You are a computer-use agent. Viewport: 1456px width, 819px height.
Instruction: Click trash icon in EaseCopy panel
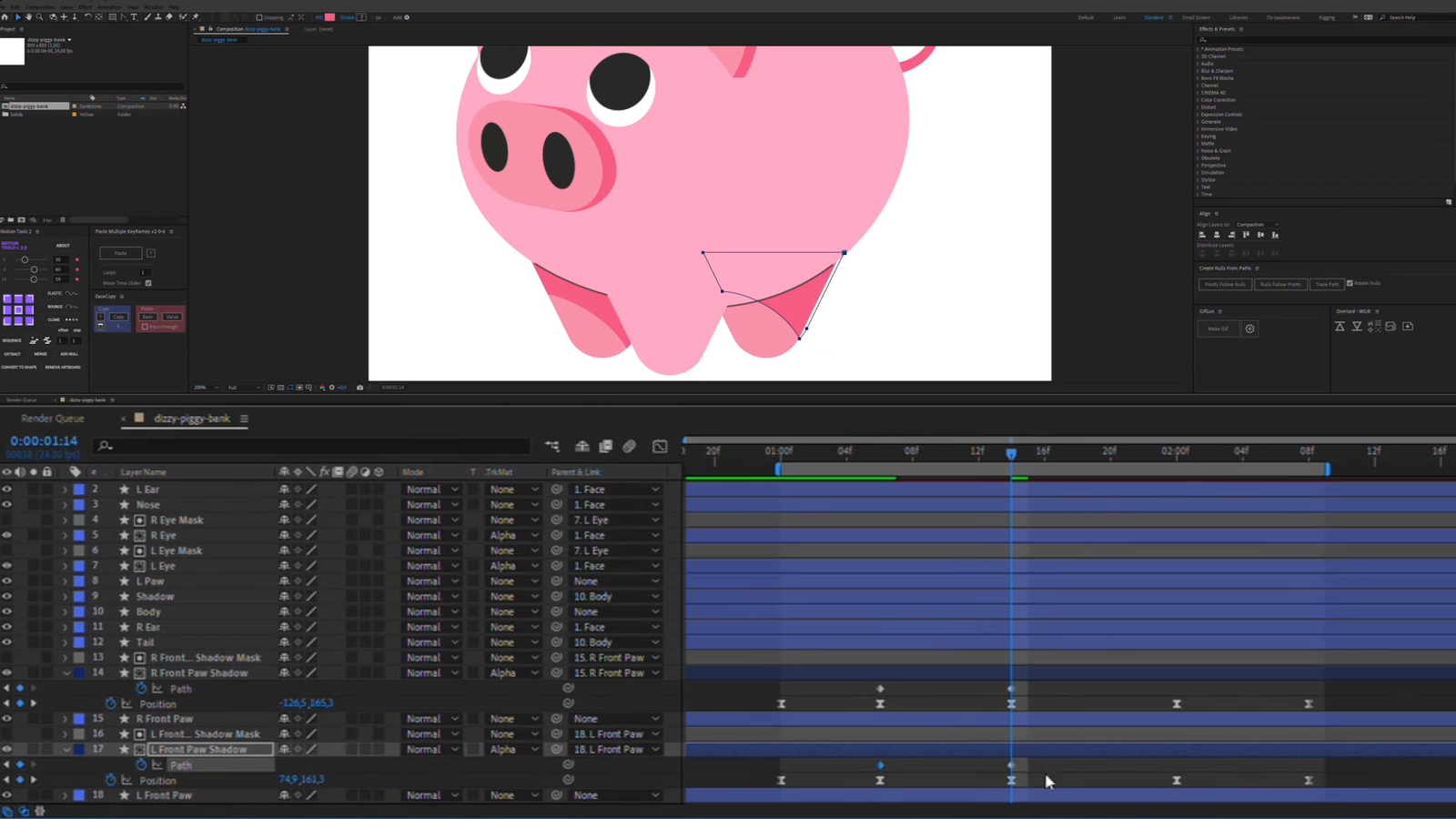point(101,326)
